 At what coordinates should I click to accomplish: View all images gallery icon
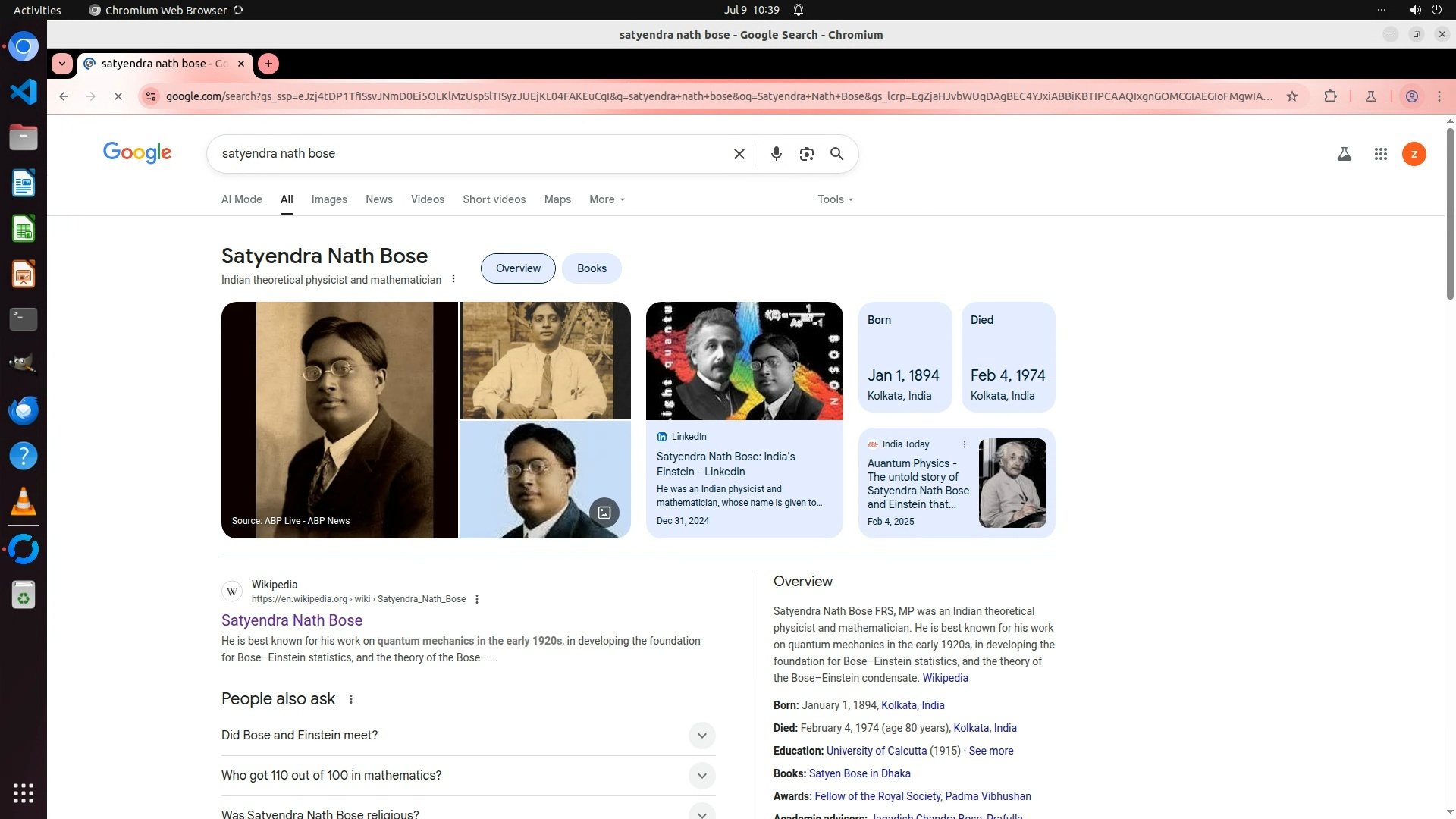click(x=604, y=513)
